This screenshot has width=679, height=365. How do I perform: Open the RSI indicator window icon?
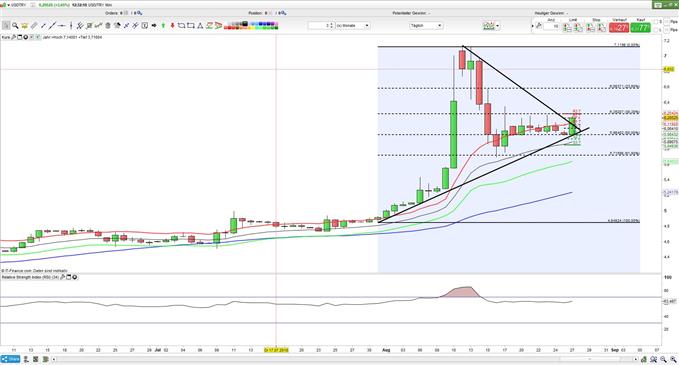click(68, 277)
